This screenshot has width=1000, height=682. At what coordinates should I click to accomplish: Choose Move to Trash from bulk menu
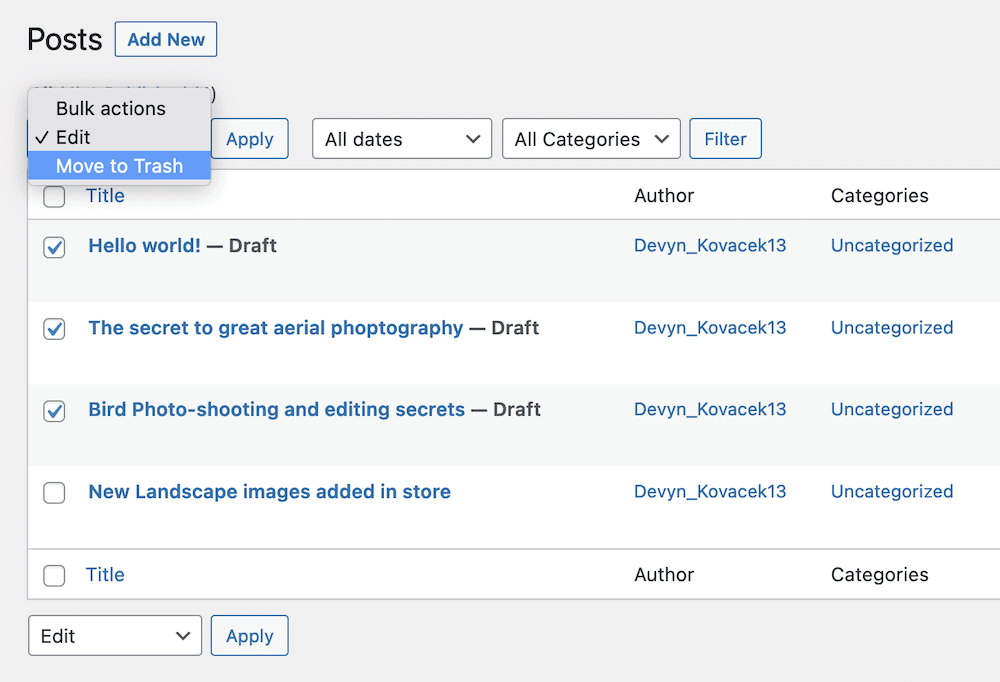pos(119,166)
